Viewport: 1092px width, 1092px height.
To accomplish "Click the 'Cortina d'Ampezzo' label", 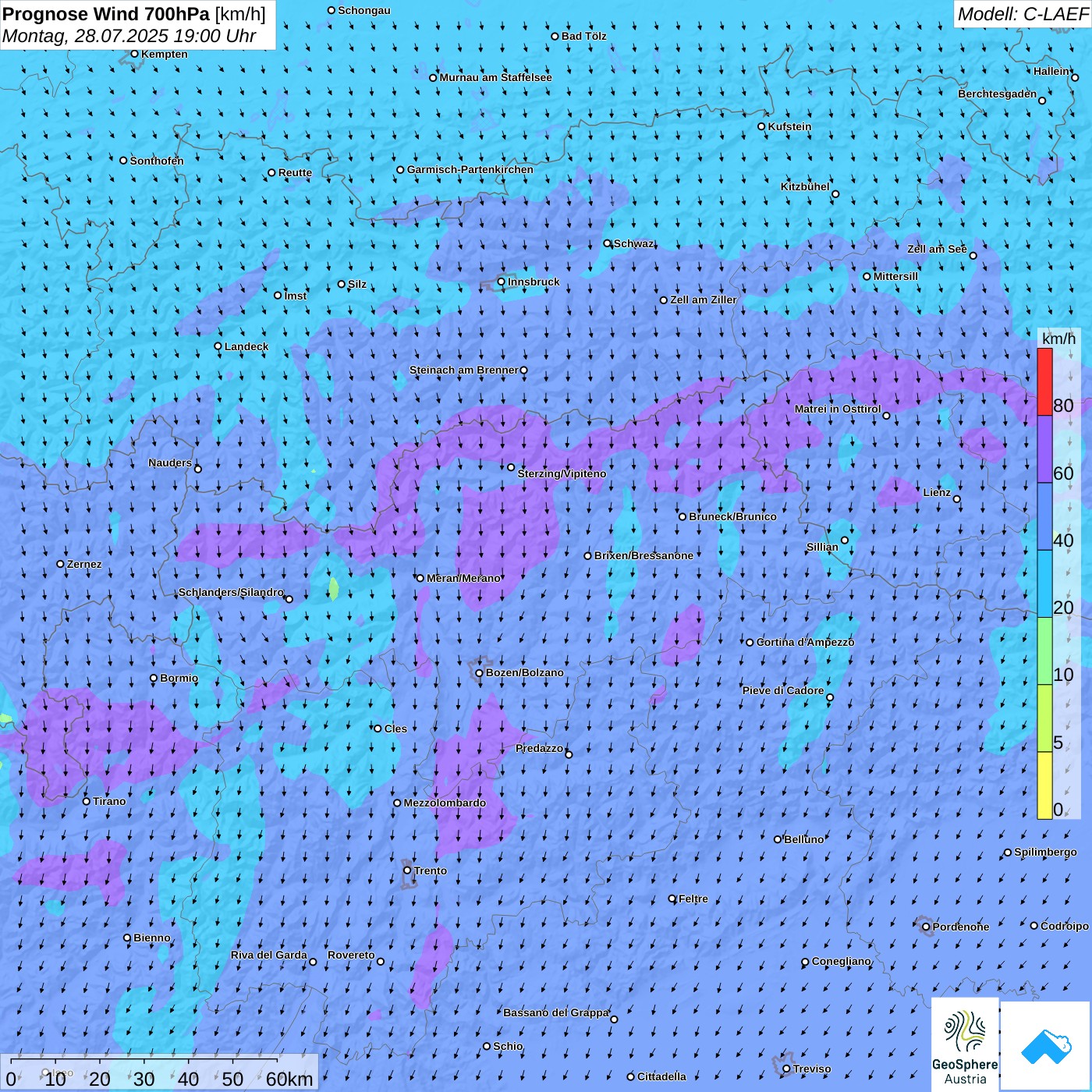I will 805,642.
